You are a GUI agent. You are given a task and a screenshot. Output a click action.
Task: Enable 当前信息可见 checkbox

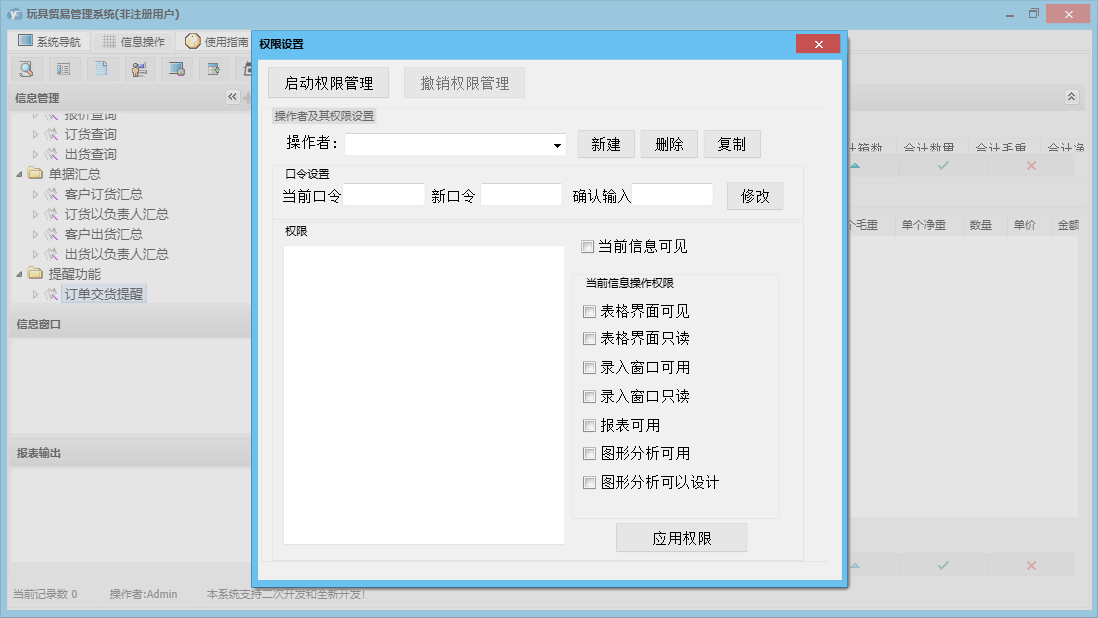(588, 246)
